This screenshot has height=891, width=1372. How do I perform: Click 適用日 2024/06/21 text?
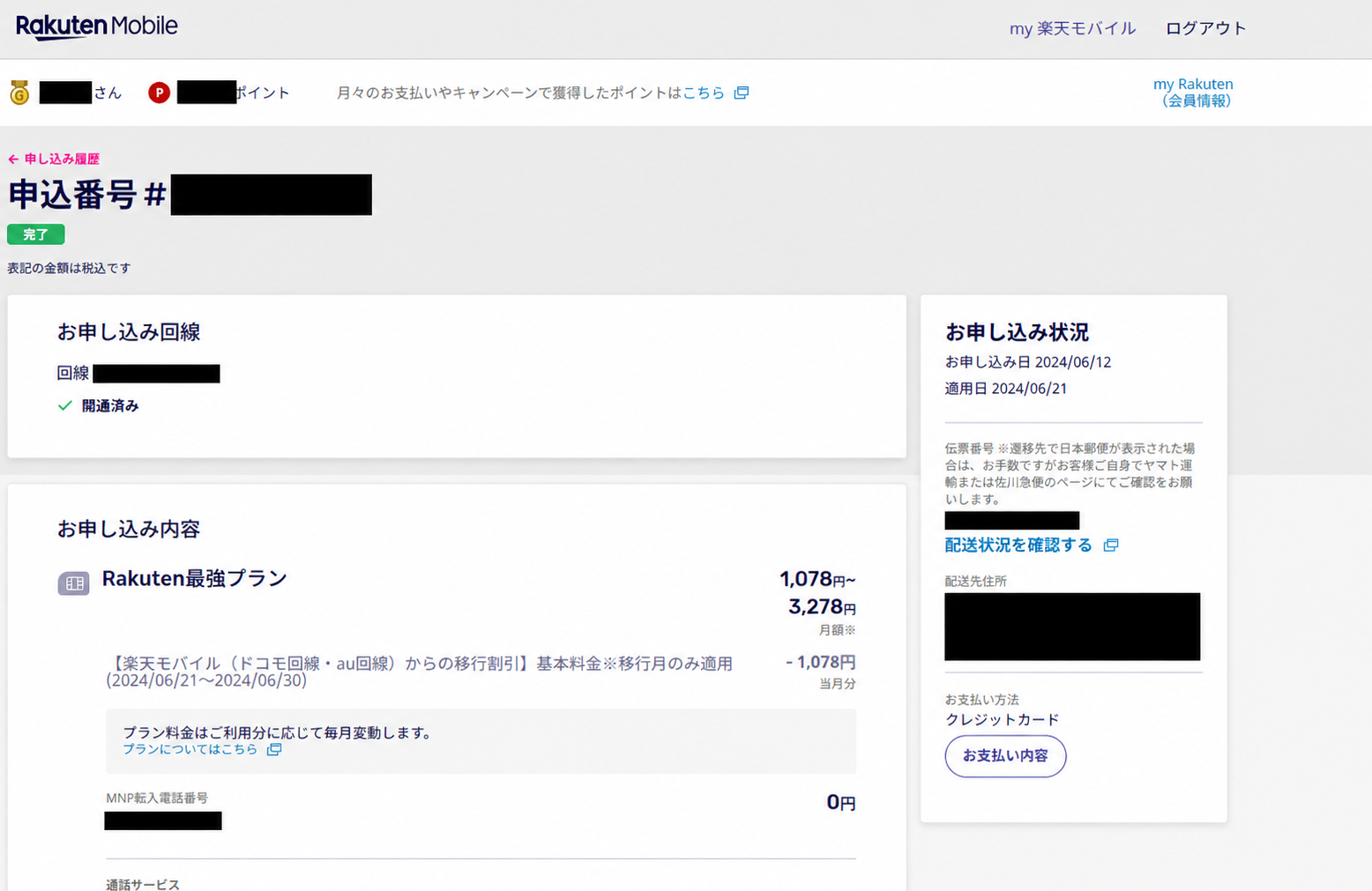(1006, 389)
